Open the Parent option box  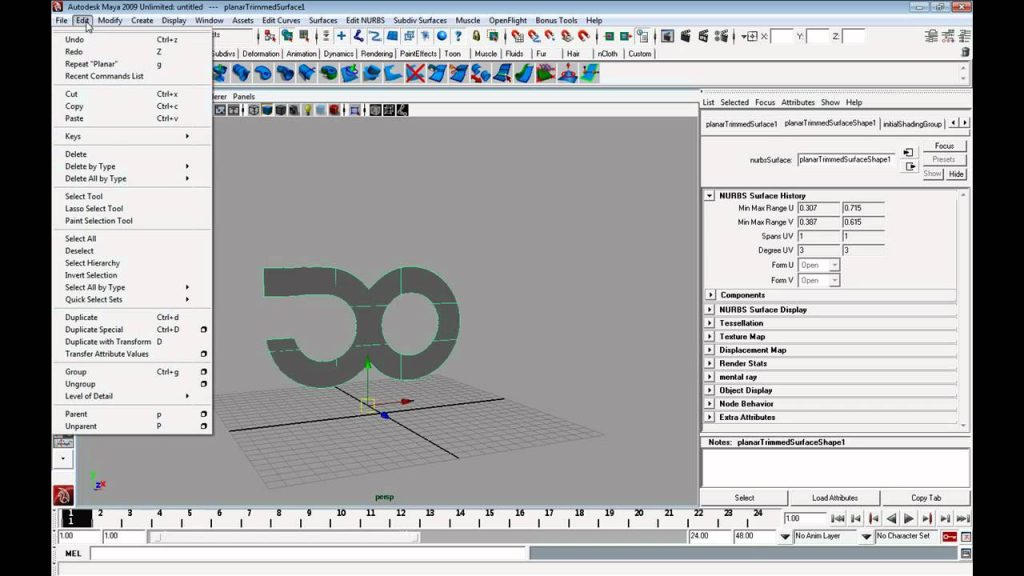click(204, 414)
